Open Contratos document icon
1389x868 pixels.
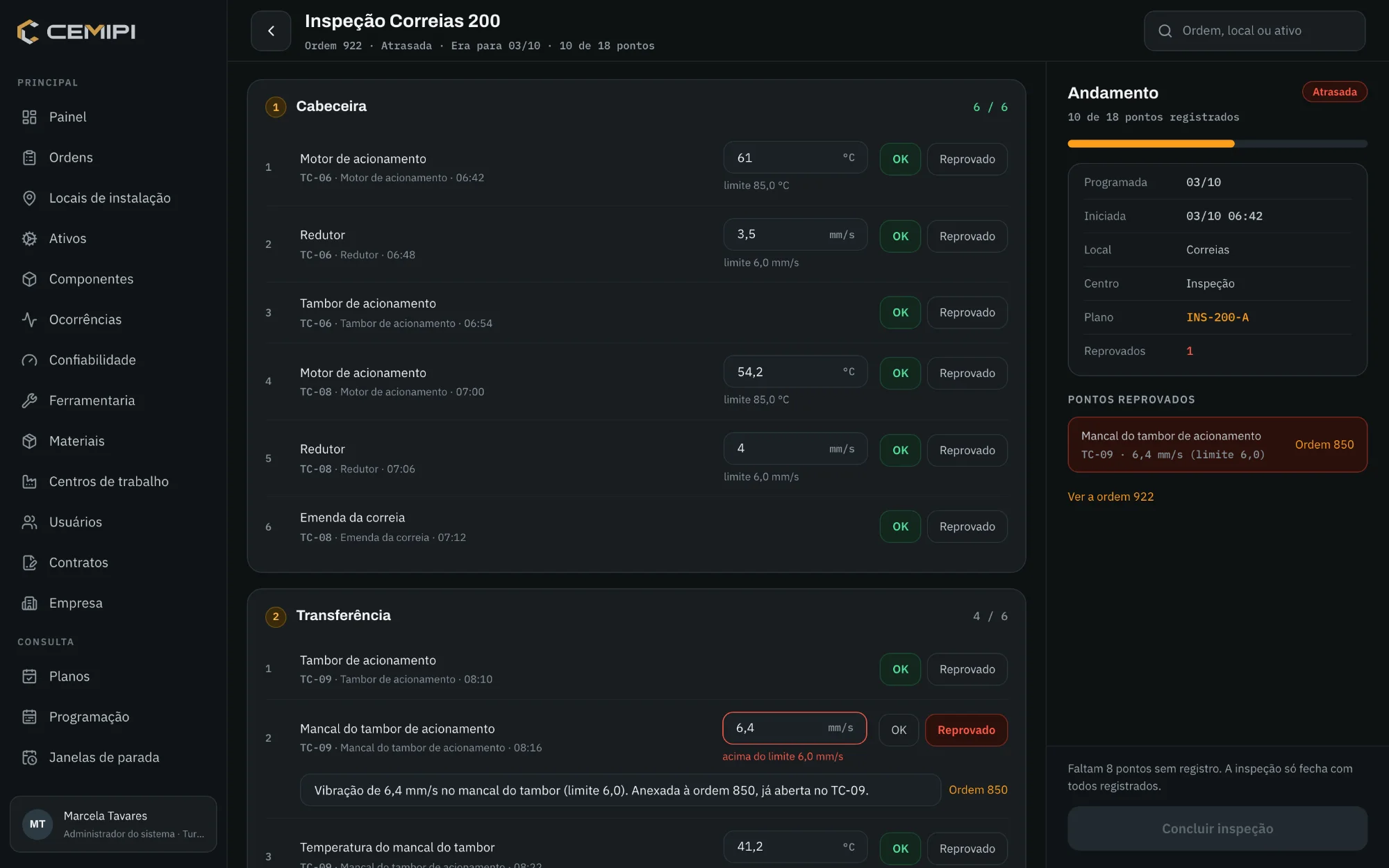29,562
